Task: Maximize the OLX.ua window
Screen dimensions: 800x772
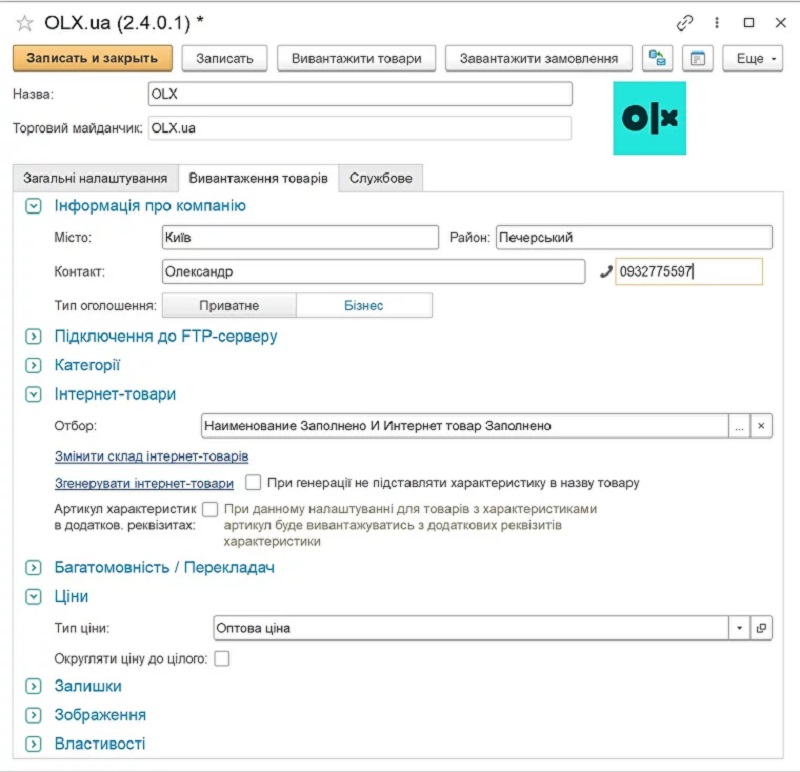Action: pyautogui.click(x=749, y=23)
